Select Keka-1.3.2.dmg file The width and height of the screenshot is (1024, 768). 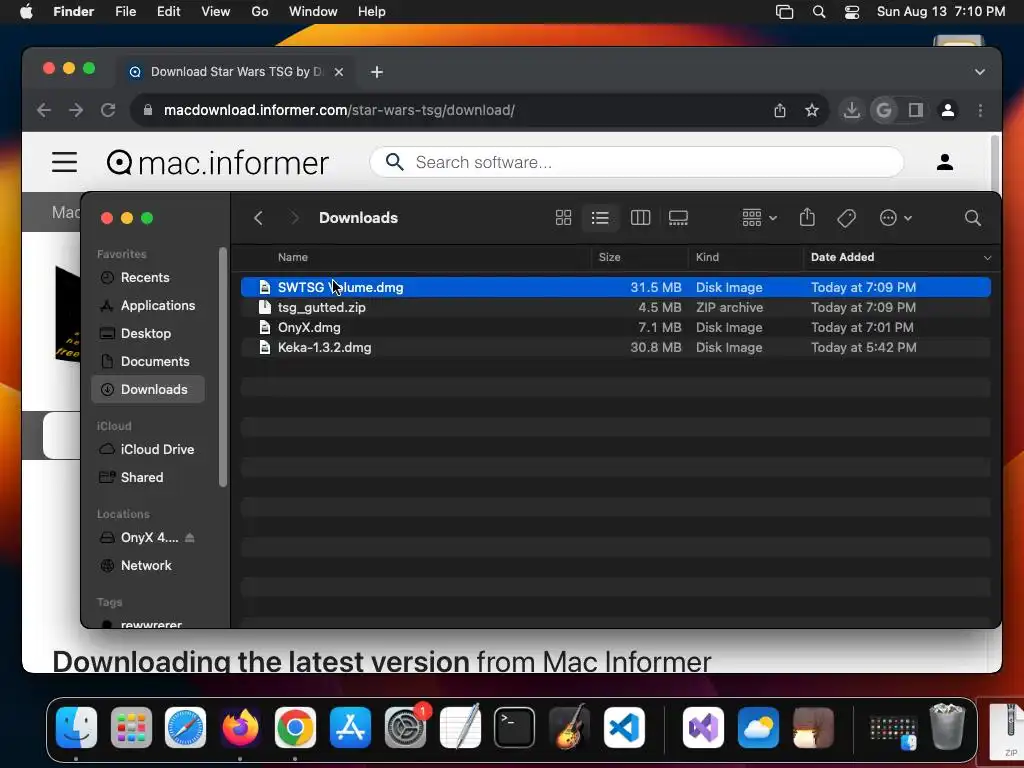point(616,347)
